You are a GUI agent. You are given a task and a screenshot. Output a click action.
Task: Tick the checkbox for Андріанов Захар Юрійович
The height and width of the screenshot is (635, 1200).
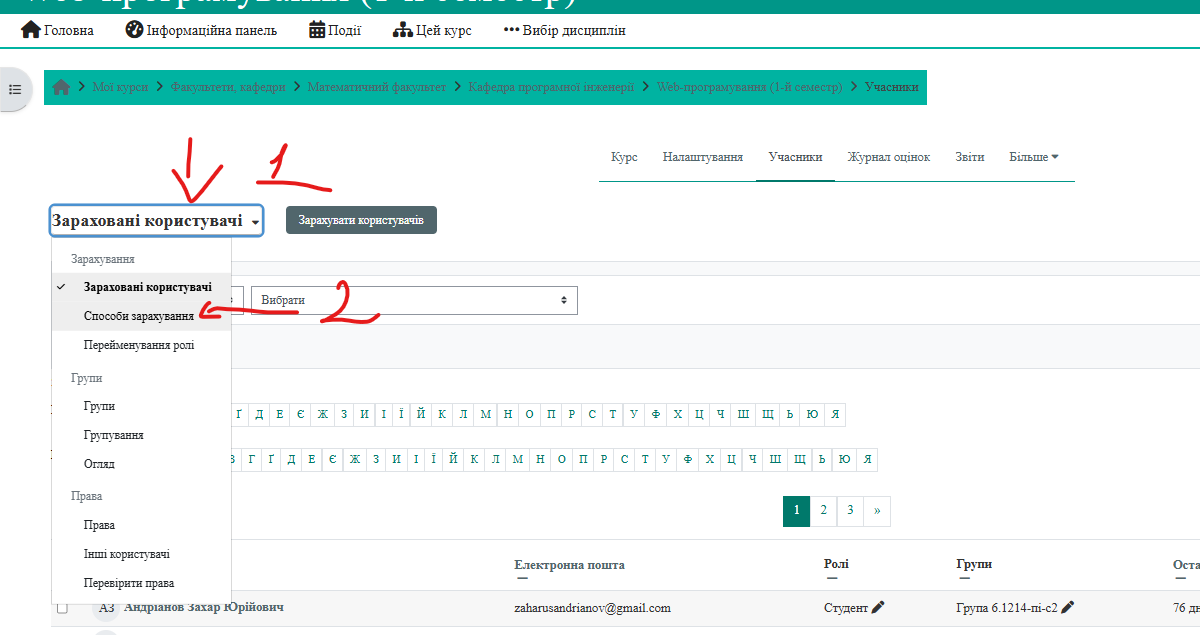62,608
